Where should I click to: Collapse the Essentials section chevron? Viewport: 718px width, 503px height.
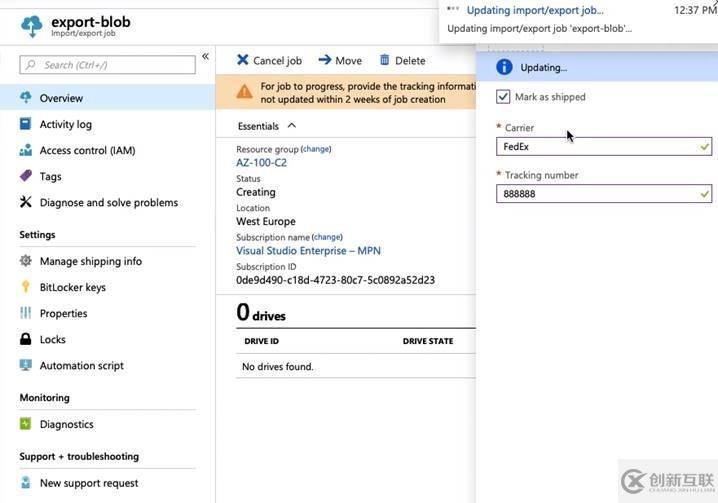click(292, 126)
